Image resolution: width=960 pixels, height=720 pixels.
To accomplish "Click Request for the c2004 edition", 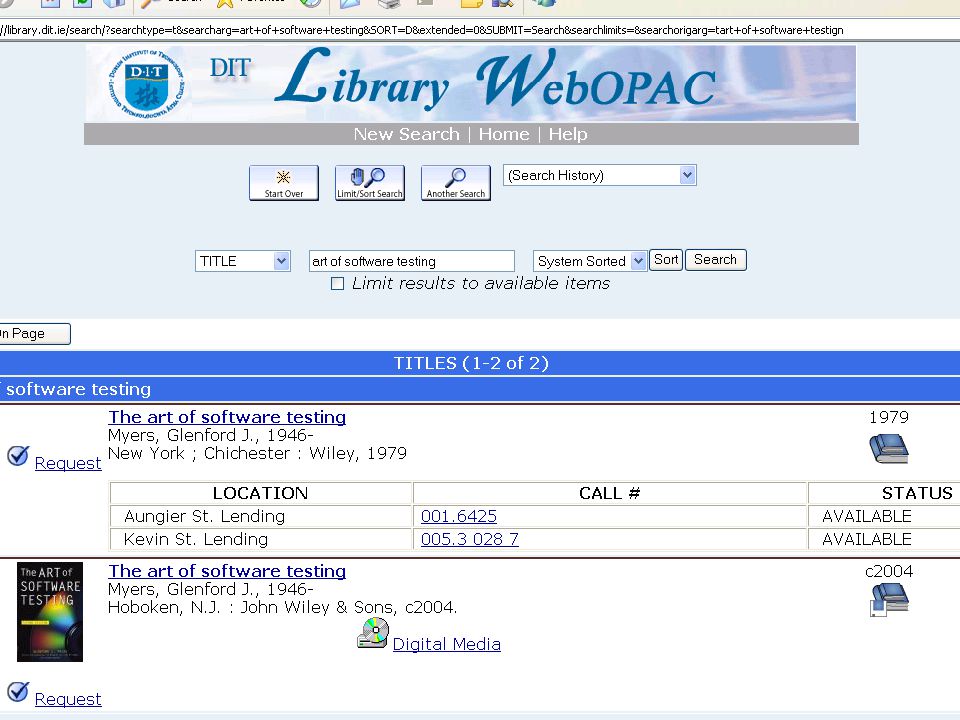I will pyautogui.click(x=68, y=699).
